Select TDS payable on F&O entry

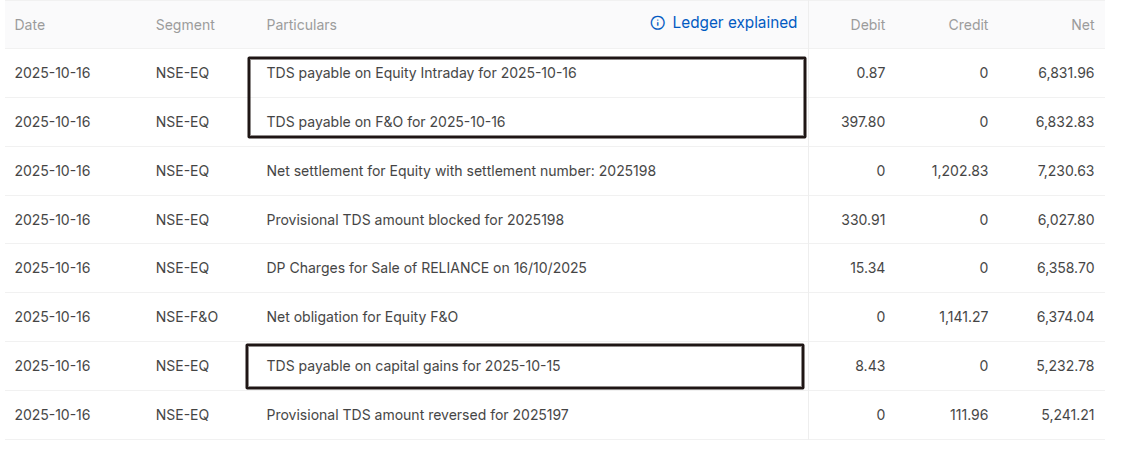[386, 122]
